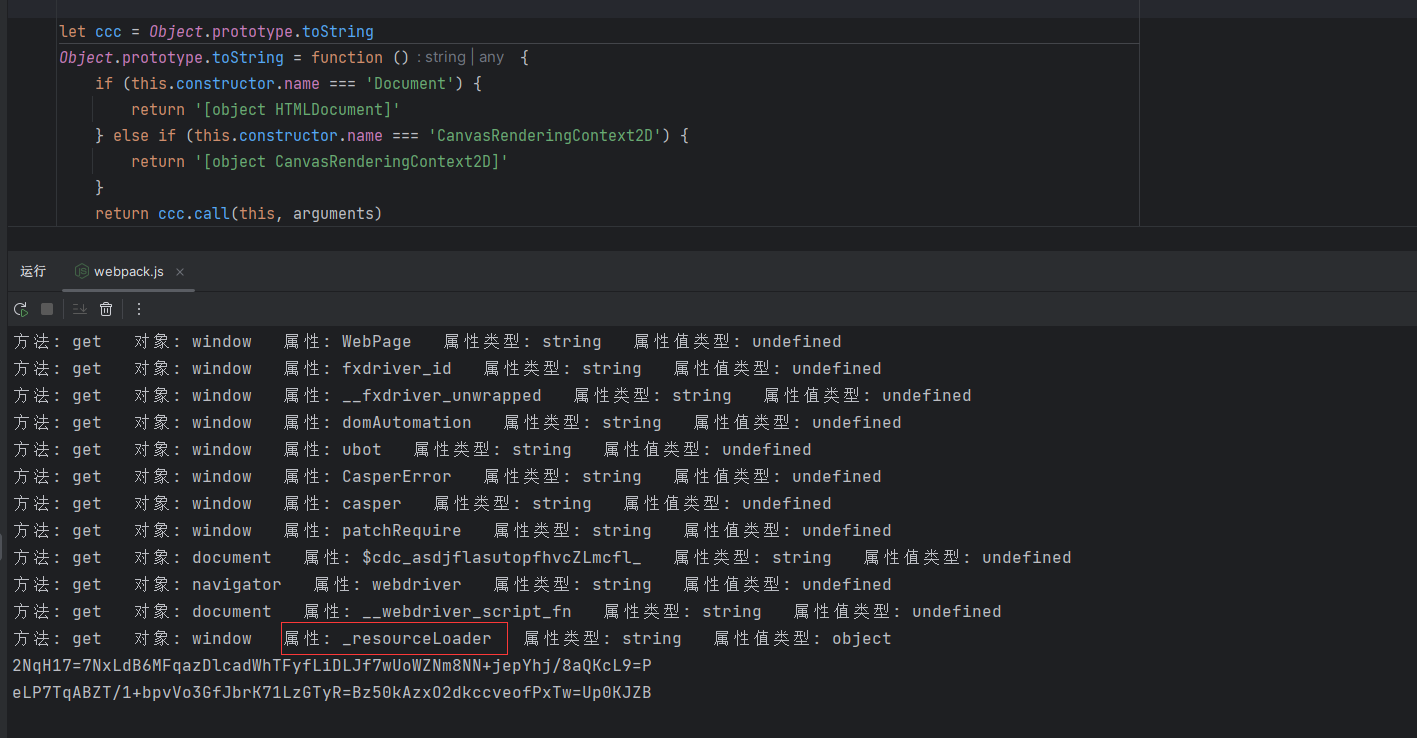1417x738 pixels.
Task: Close the webpack.js console tab
Action: [179, 271]
